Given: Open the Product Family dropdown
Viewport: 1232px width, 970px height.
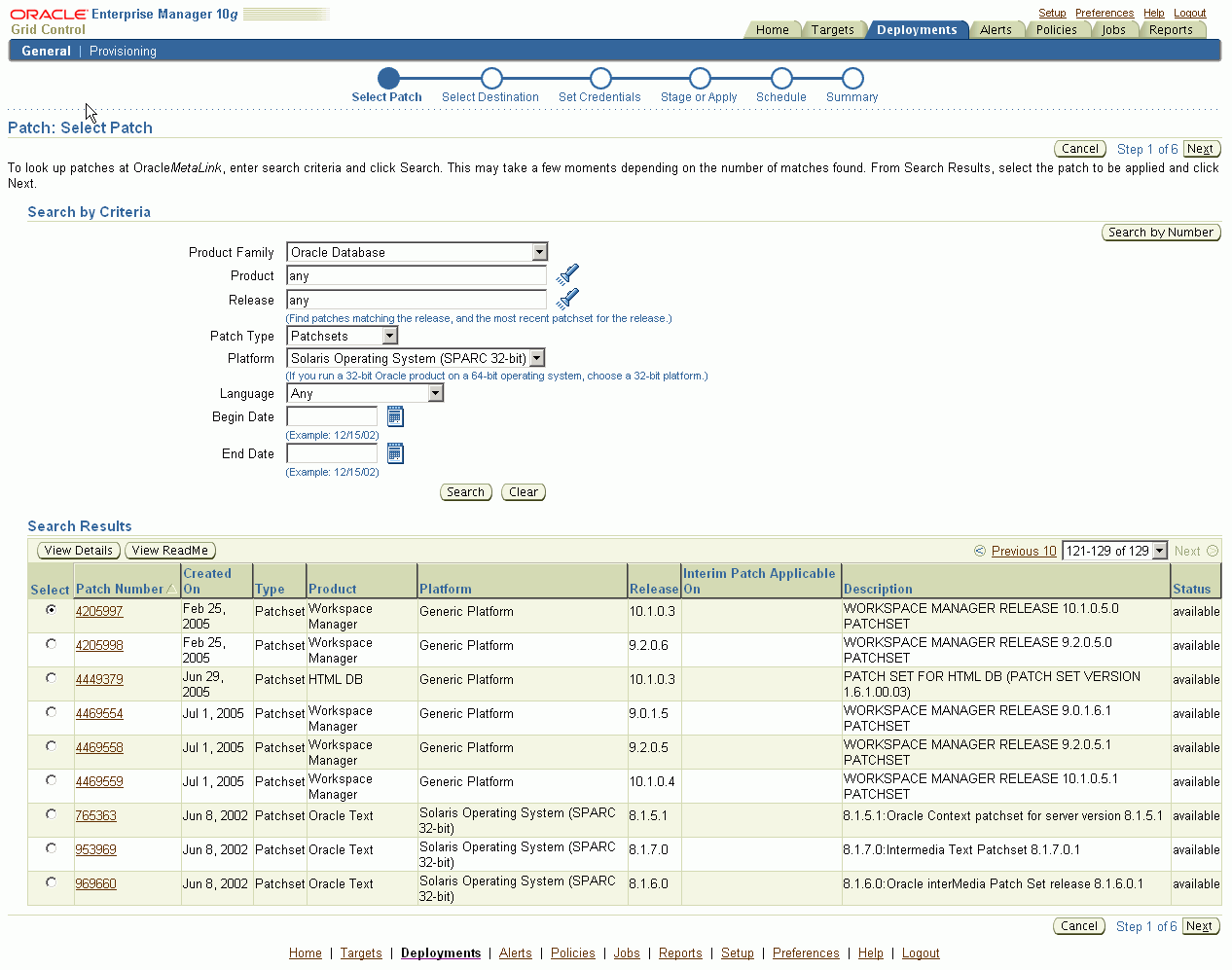Looking at the screenshot, I should point(539,252).
